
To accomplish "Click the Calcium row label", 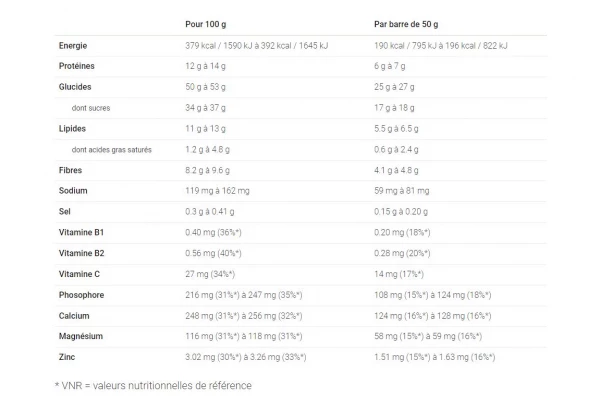I will (x=75, y=315).
